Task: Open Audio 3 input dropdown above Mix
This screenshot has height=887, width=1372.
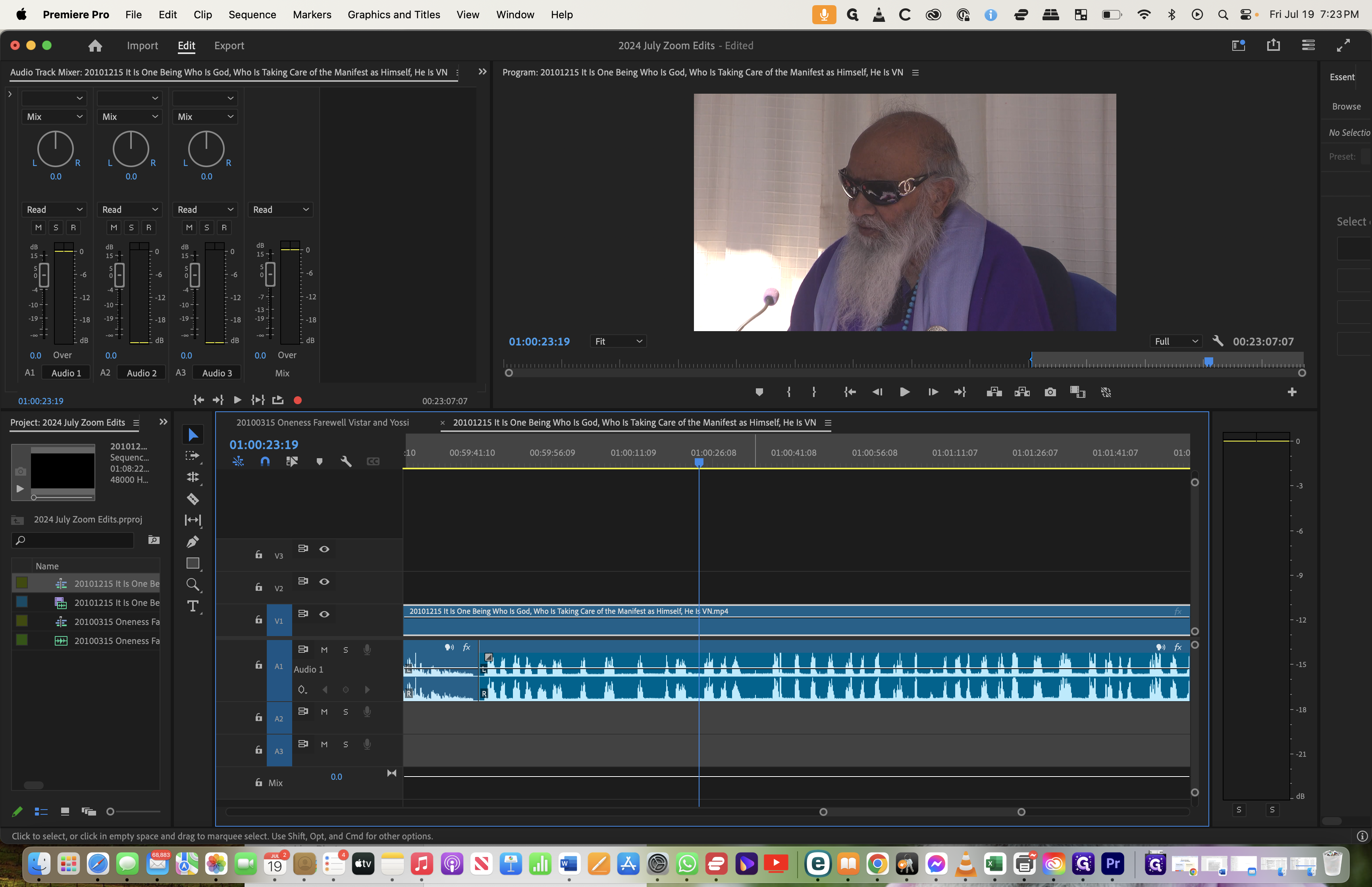Action: pyautogui.click(x=205, y=98)
